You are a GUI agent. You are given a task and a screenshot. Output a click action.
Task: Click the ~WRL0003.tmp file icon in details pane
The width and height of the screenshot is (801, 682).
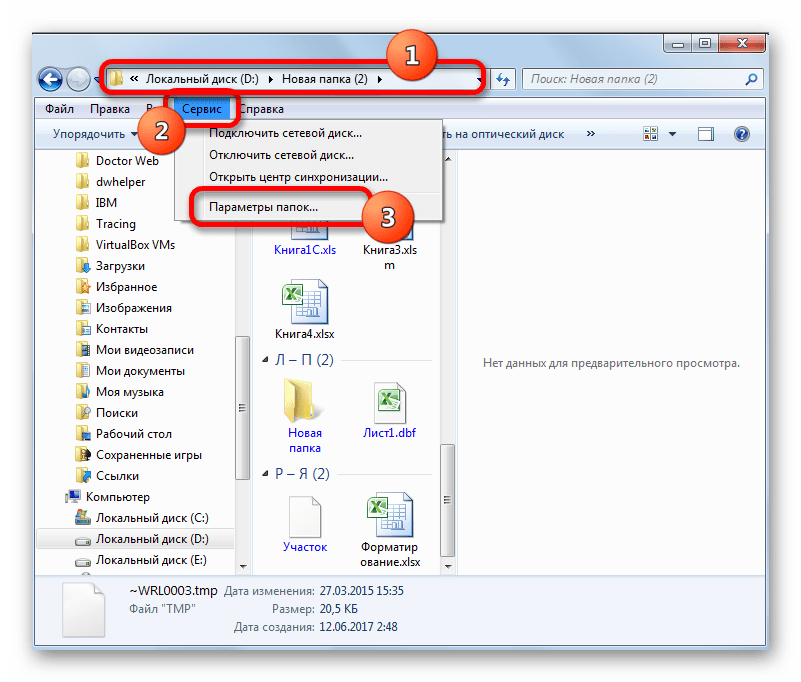pos(84,610)
